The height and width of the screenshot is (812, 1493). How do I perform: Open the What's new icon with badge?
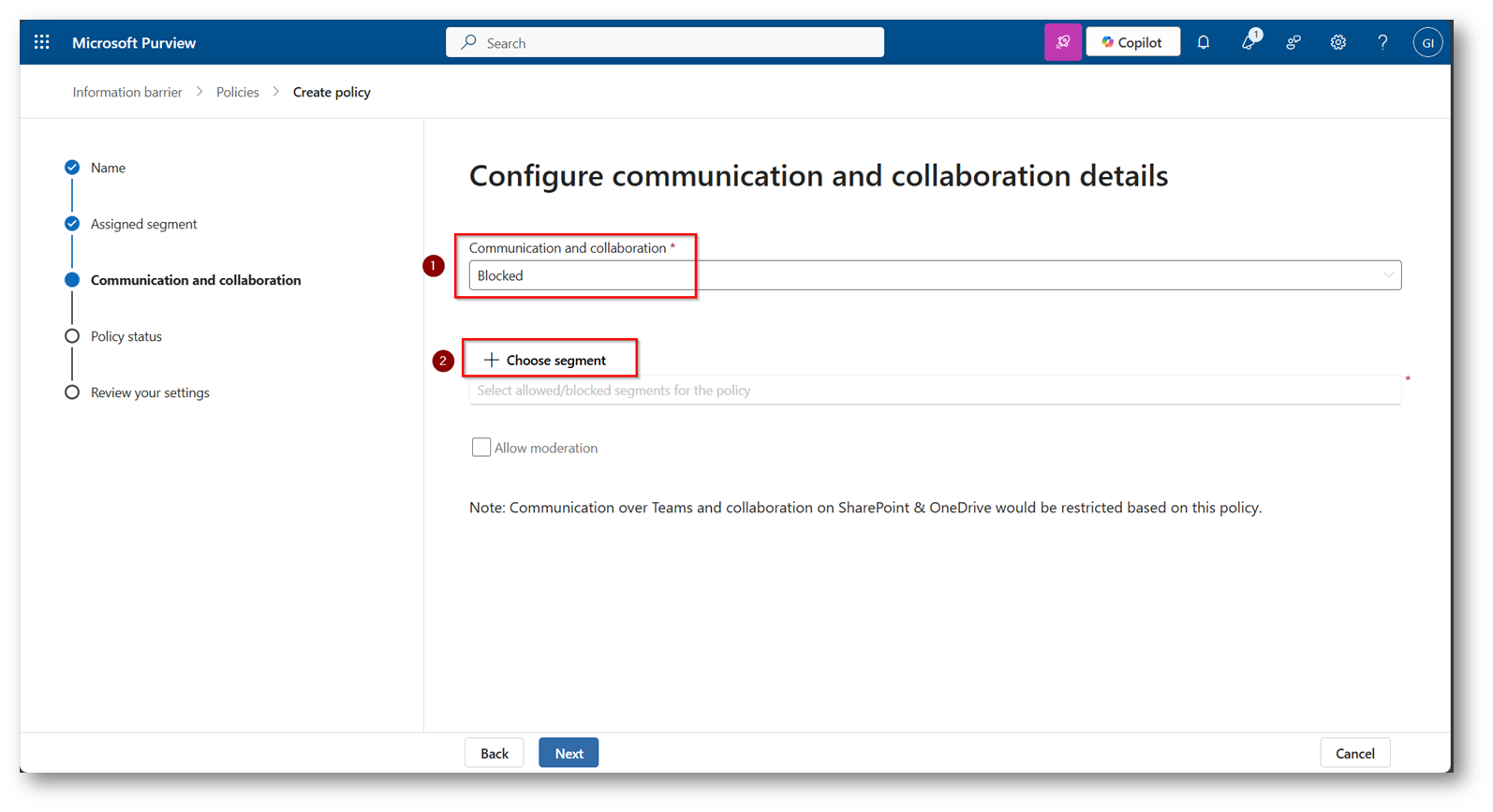pos(1249,42)
